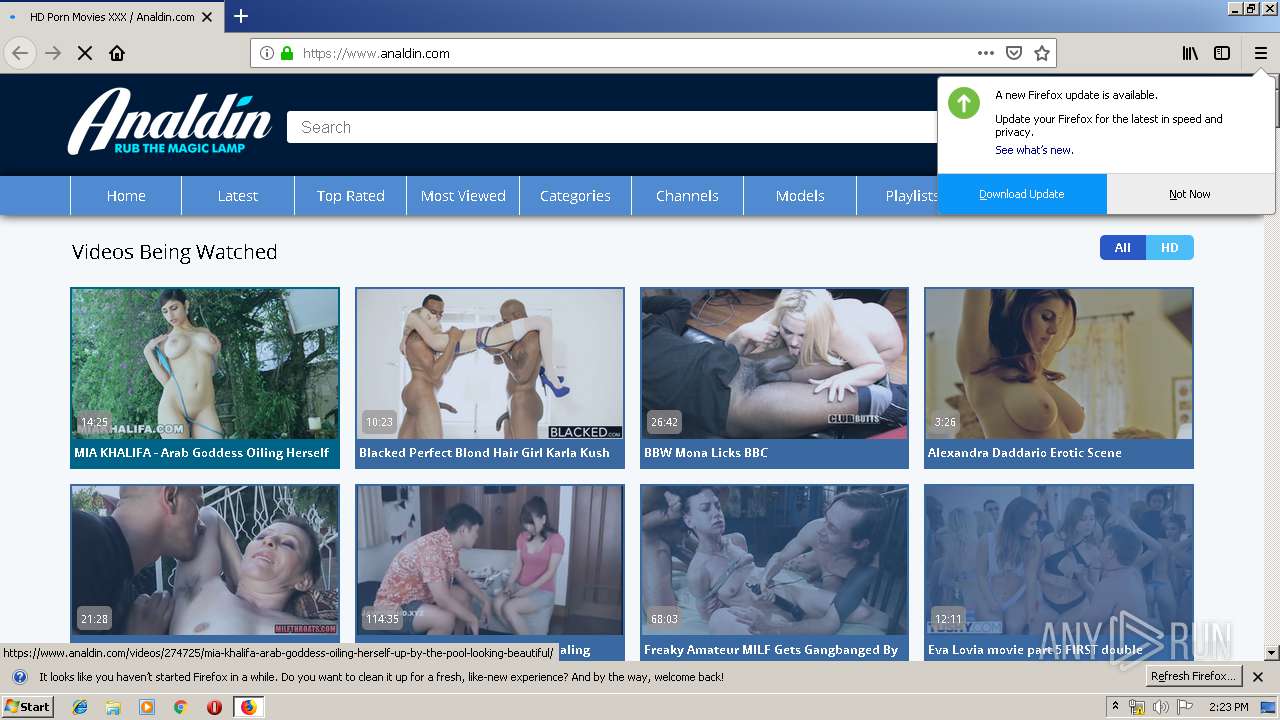Click the site logo in header
1280x720 pixels.
[170, 121]
